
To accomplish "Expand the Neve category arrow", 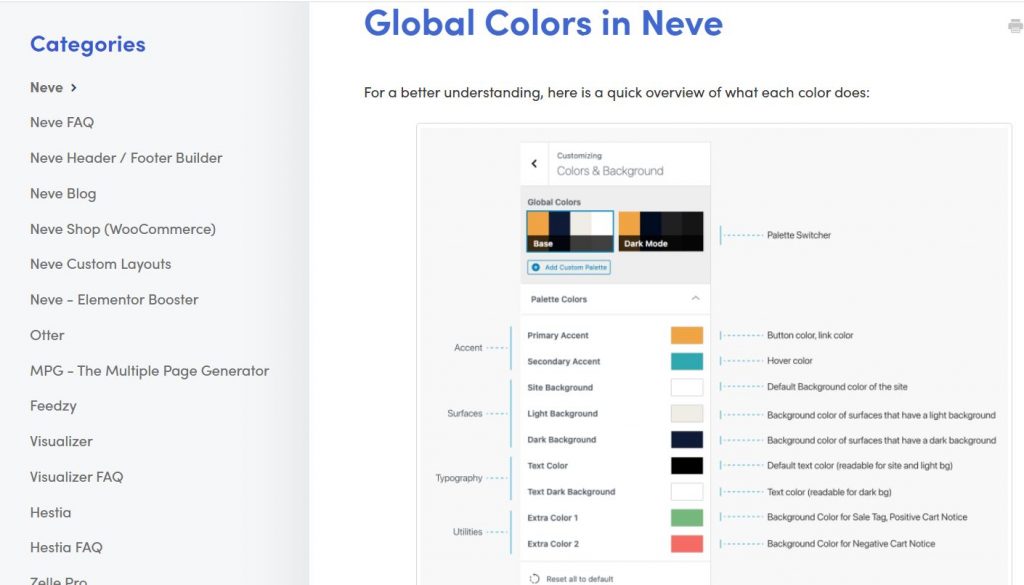I will tap(74, 88).
